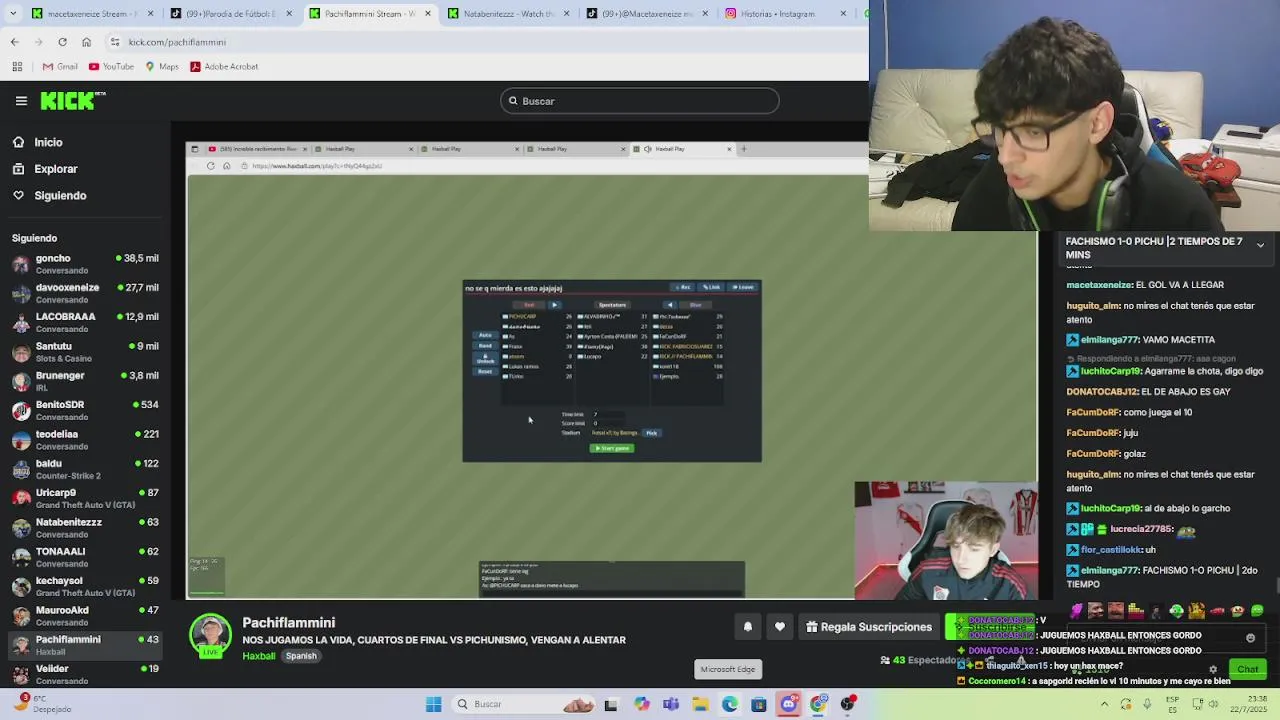Open the Adobe Acrobat bookmark
Viewport: 1280px width, 720px height.
click(224, 66)
